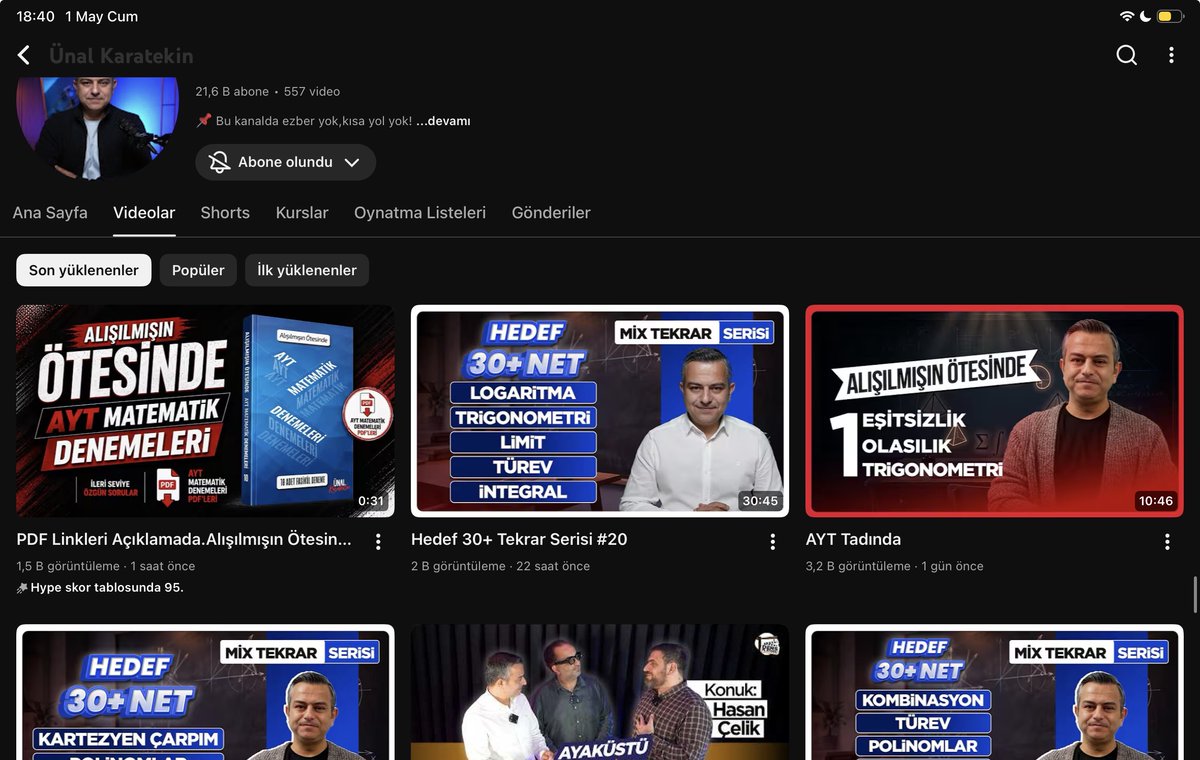Tap the 0:31 duration badge
This screenshot has width=1200, height=760.
[x=371, y=501]
